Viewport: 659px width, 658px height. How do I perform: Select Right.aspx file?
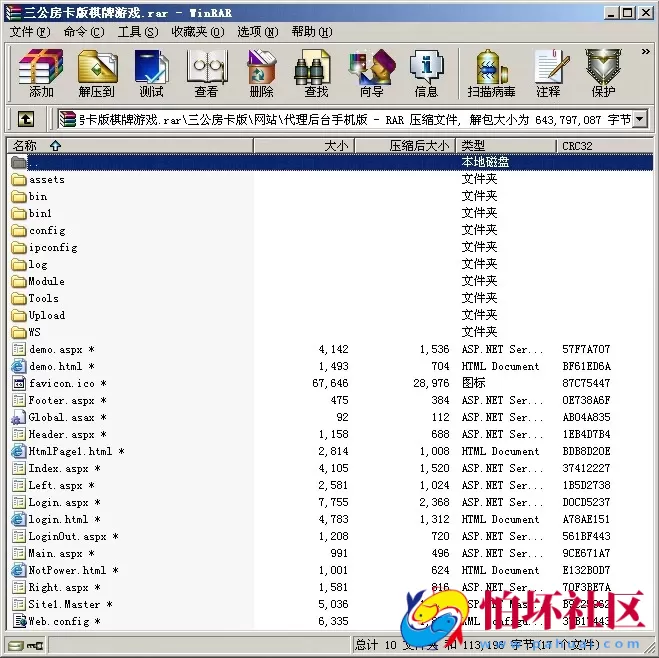tap(56, 587)
